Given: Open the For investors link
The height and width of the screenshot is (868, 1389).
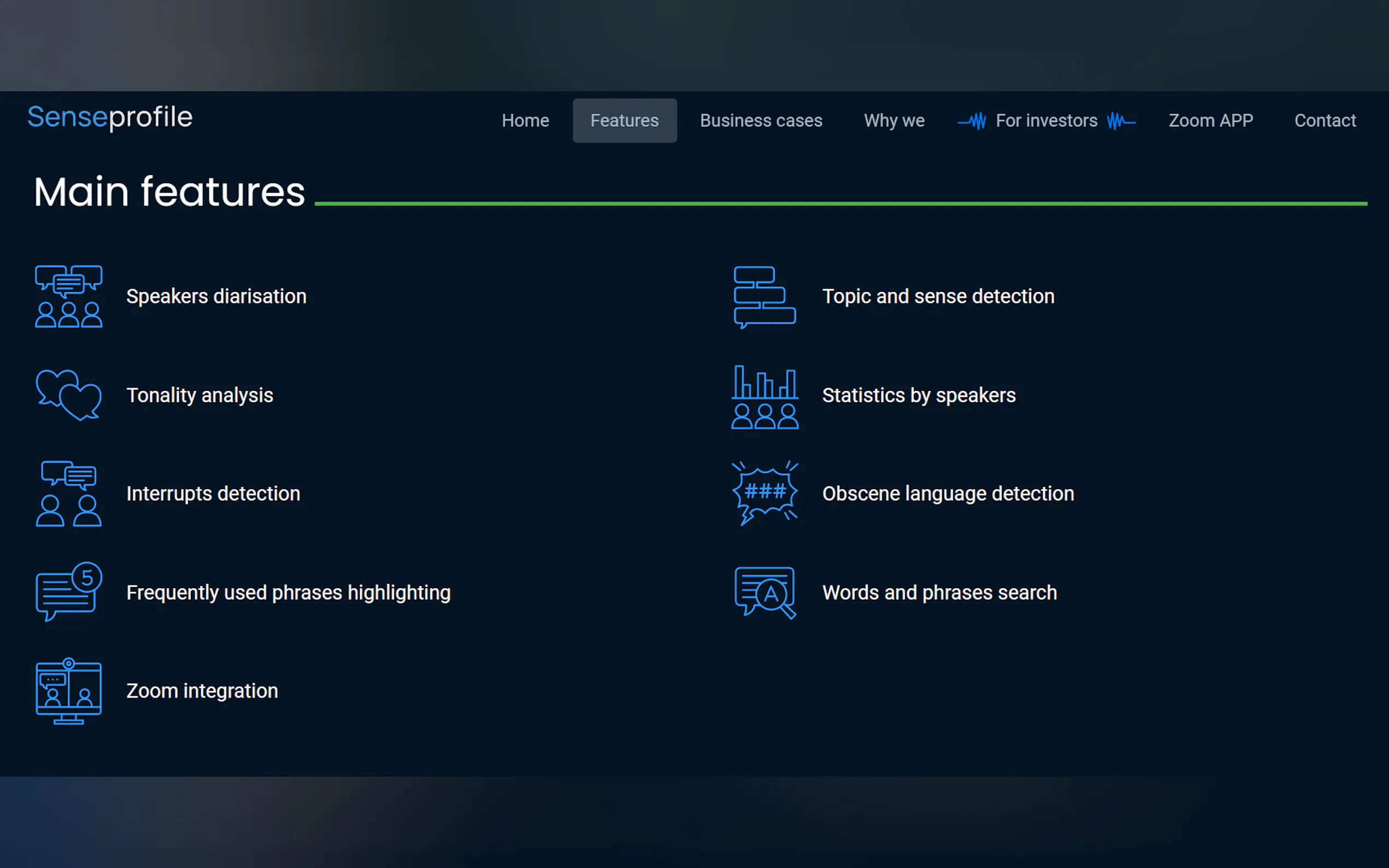Looking at the screenshot, I should [x=1046, y=121].
